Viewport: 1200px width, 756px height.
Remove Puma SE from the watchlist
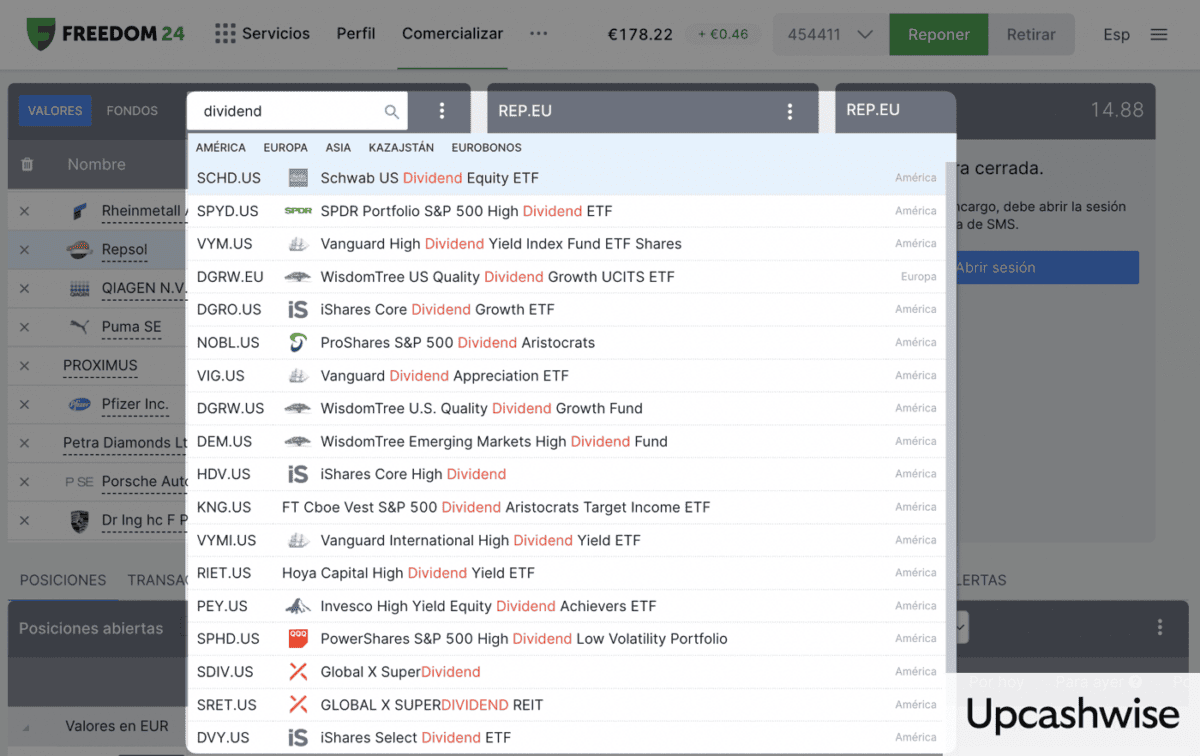coord(25,327)
